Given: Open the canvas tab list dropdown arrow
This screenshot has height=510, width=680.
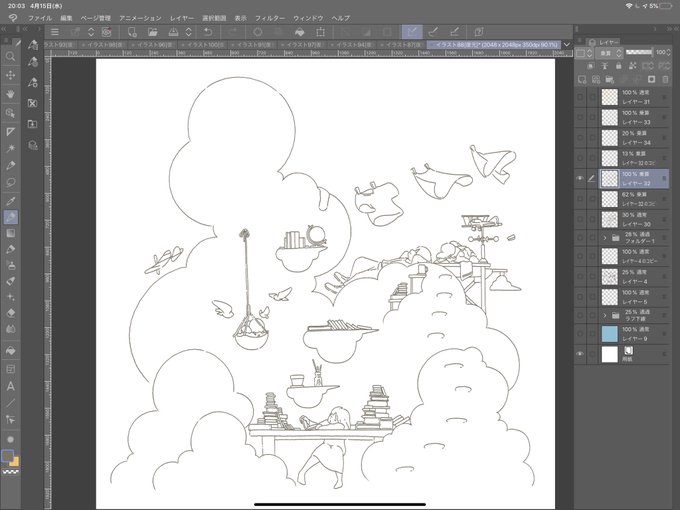Looking at the screenshot, I should tap(567, 45).
